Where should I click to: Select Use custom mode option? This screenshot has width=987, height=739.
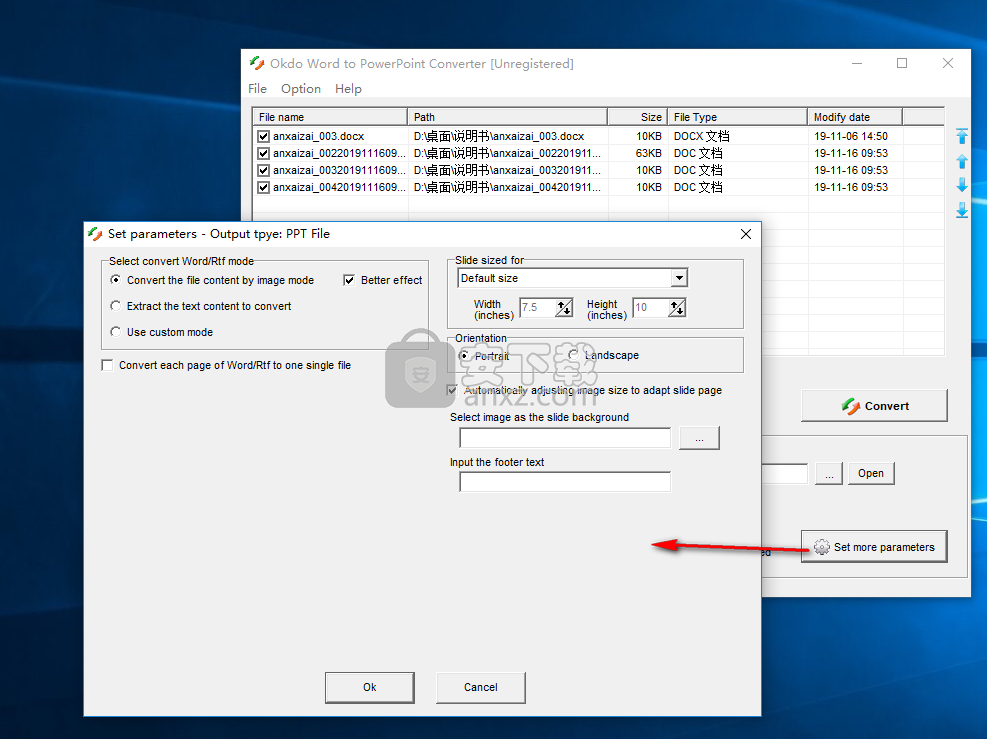pyautogui.click(x=115, y=331)
